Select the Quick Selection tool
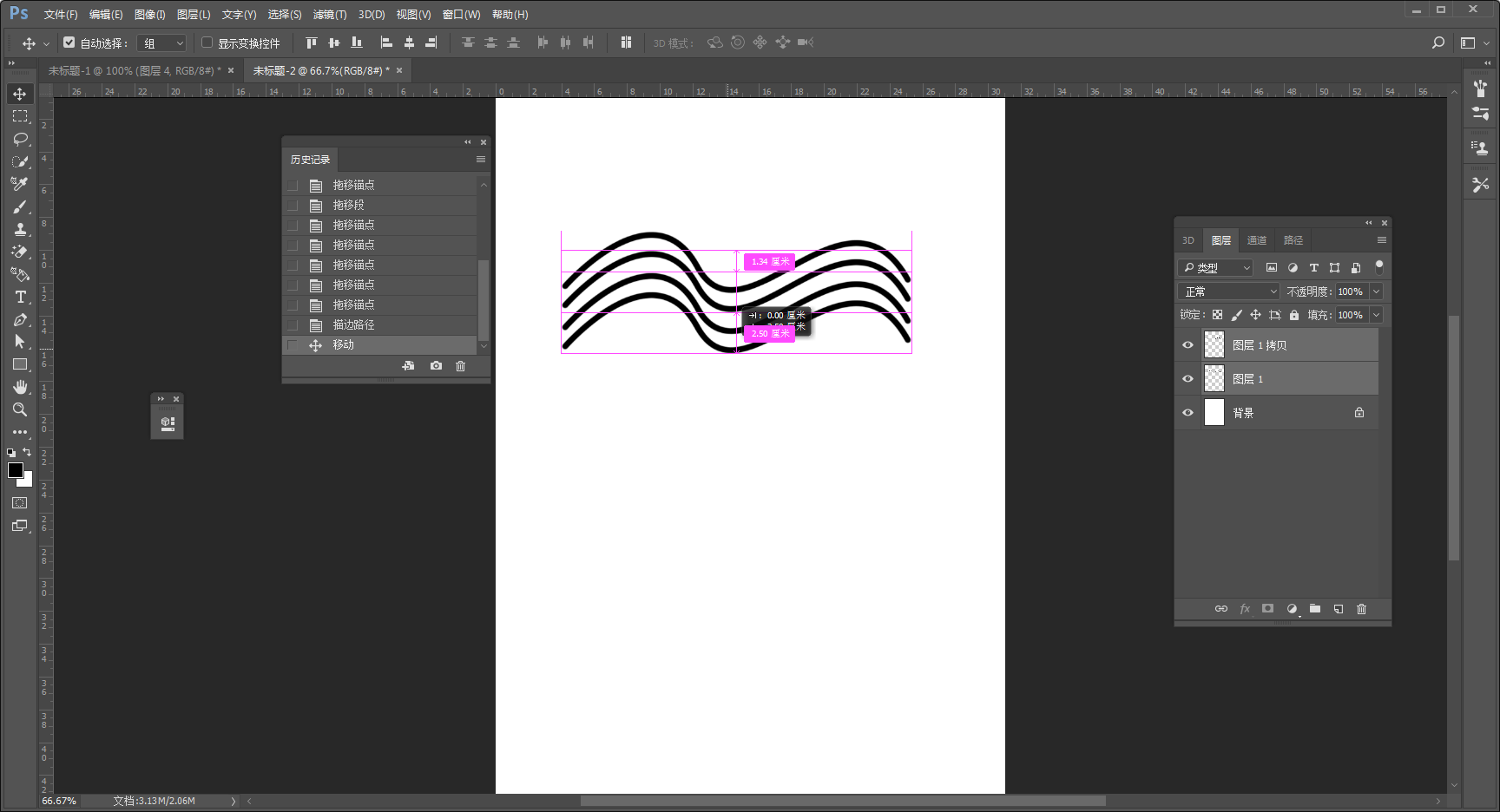 coord(20,161)
